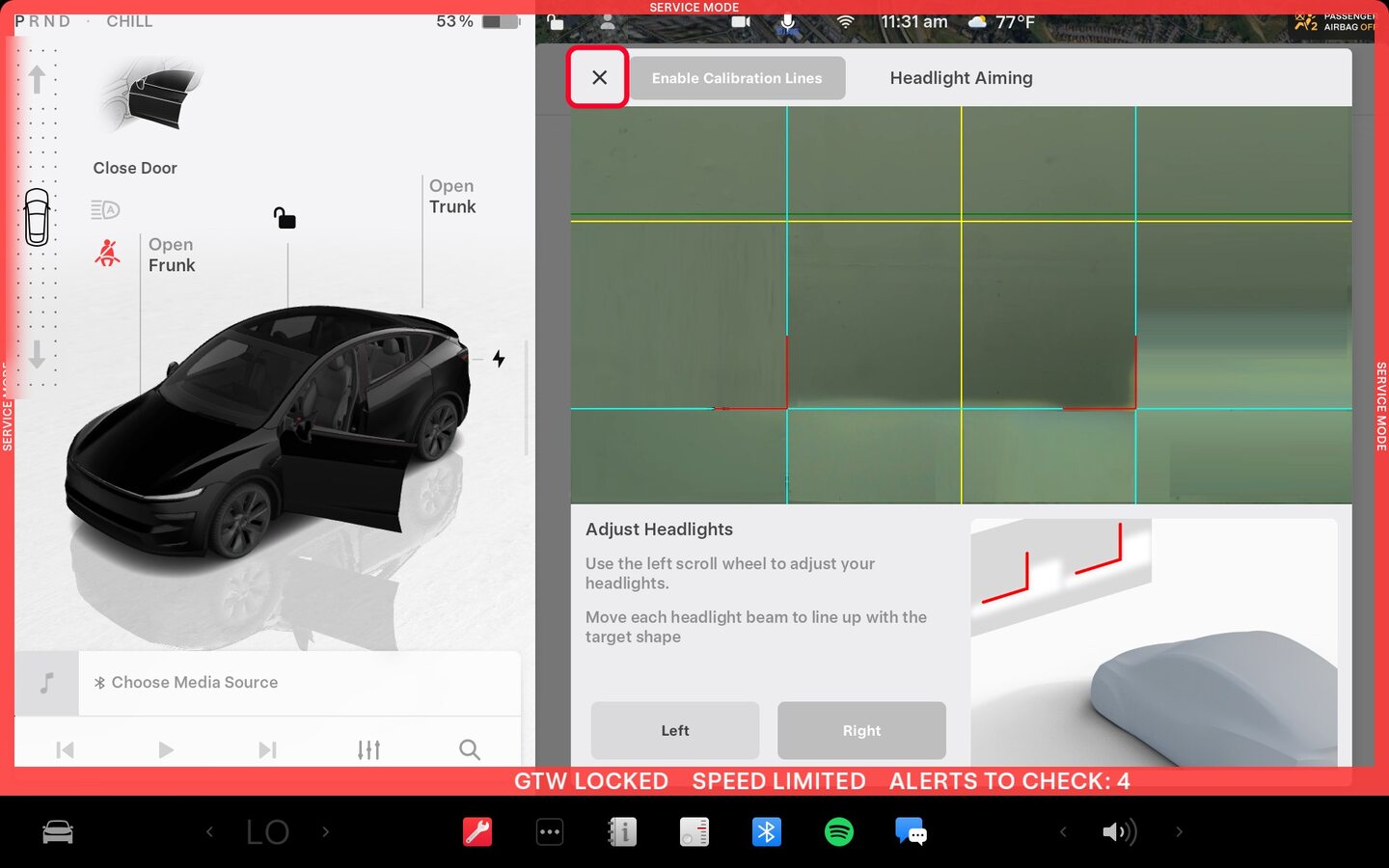Tap the car controls icon
Image resolution: width=1389 pixels, height=868 pixels.
click(58, 831)
